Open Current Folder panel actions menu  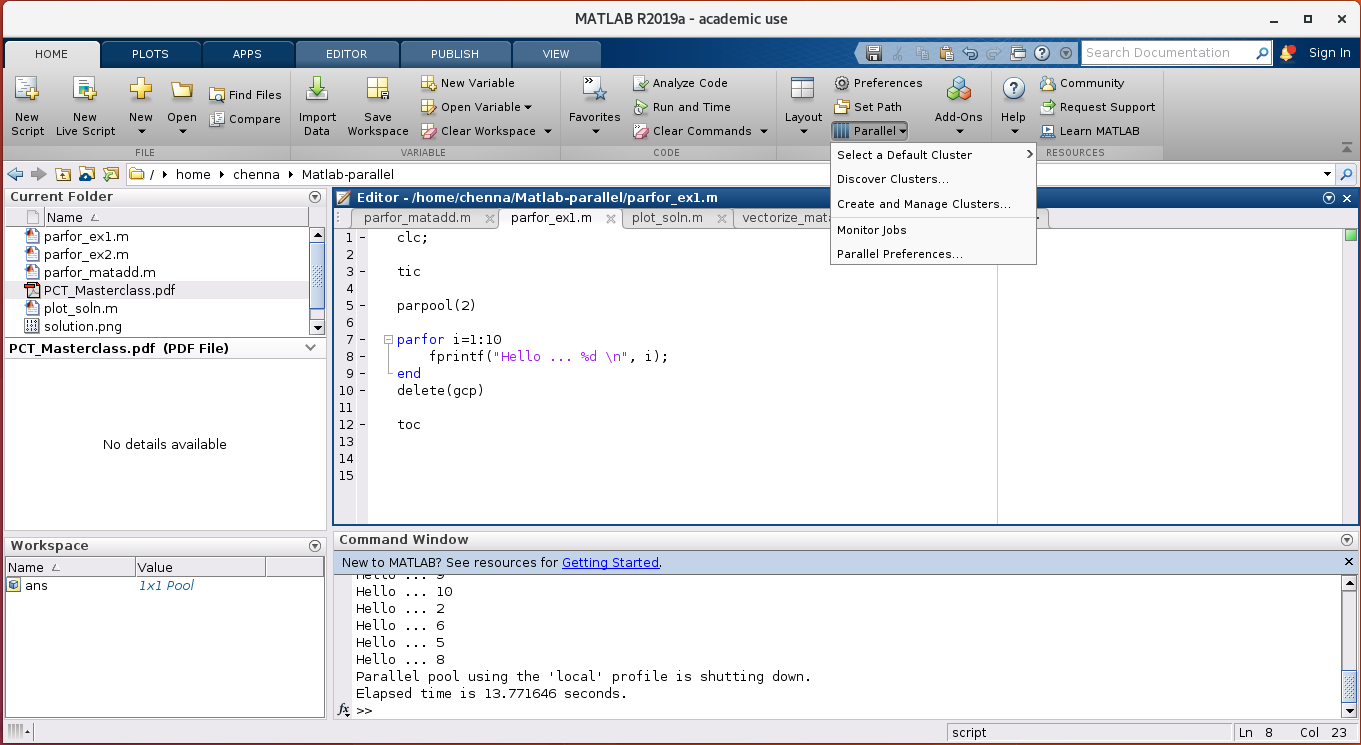point(315,197)
